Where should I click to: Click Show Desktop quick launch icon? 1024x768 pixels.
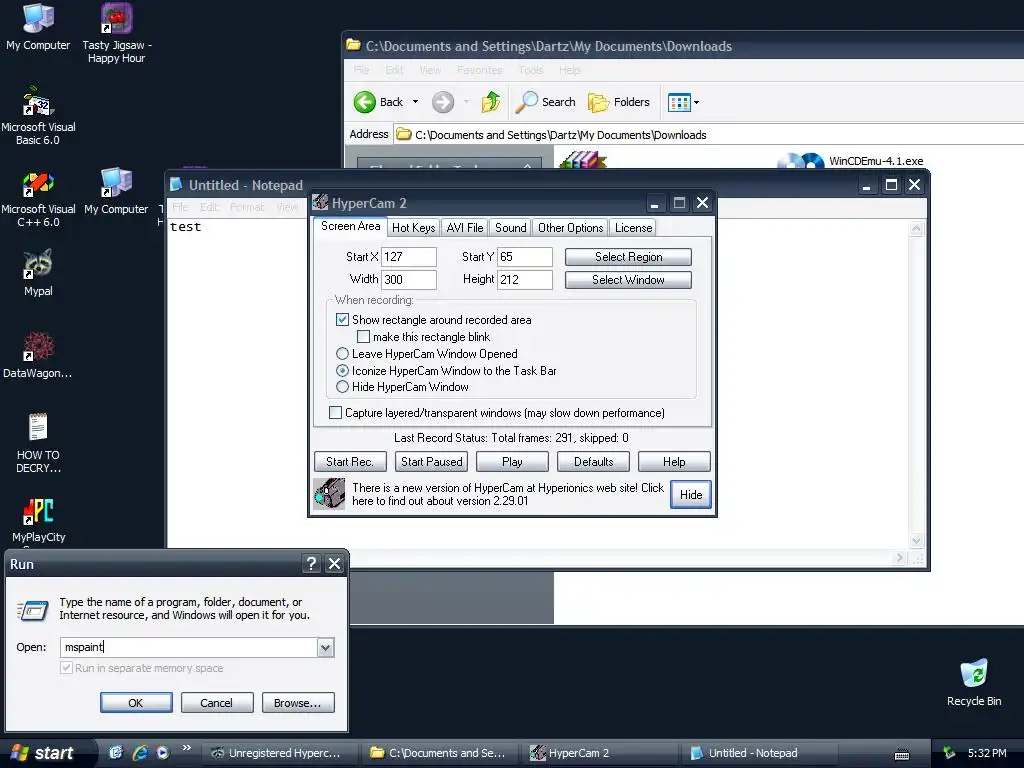[x=116, y=752]
